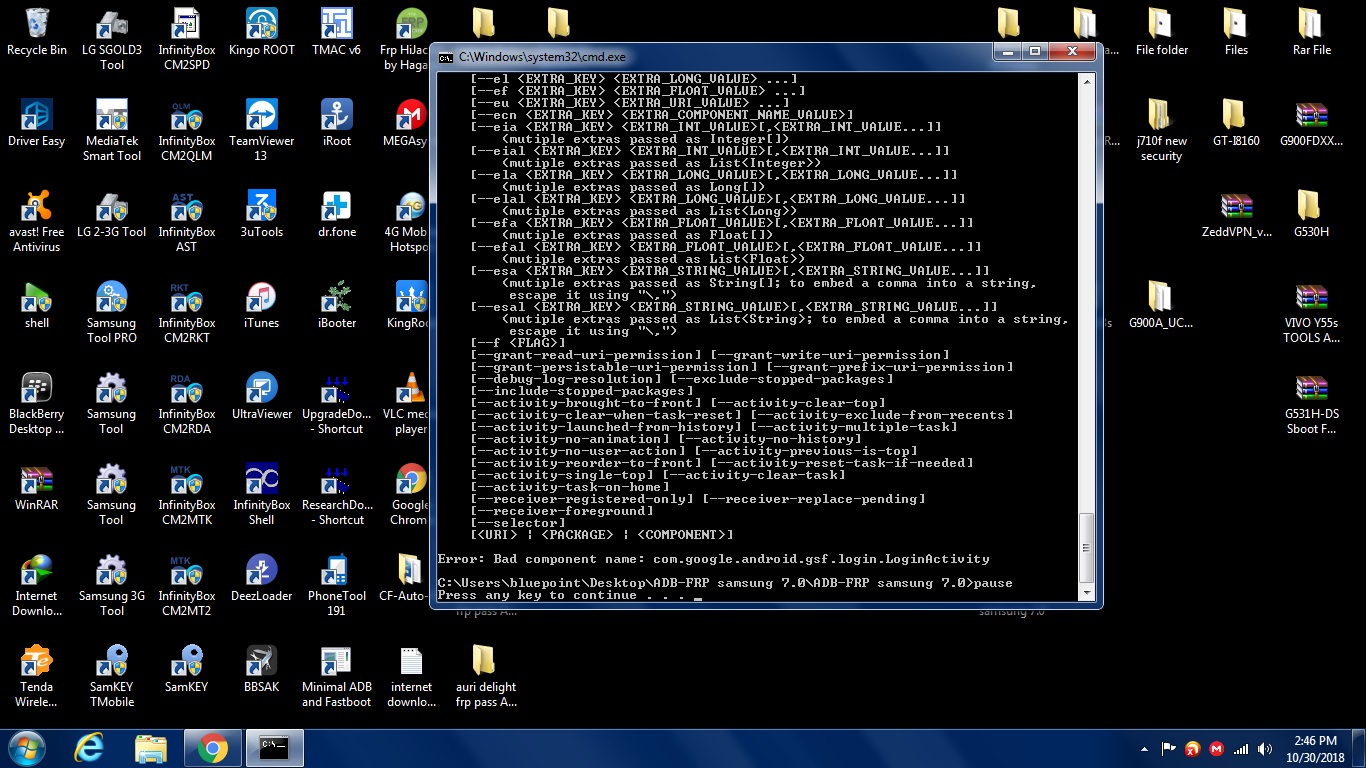This screenshot has height=768, width=1366.
Task: Select the PhoneTool 191 icon
Action: click(x=336, y=585)
